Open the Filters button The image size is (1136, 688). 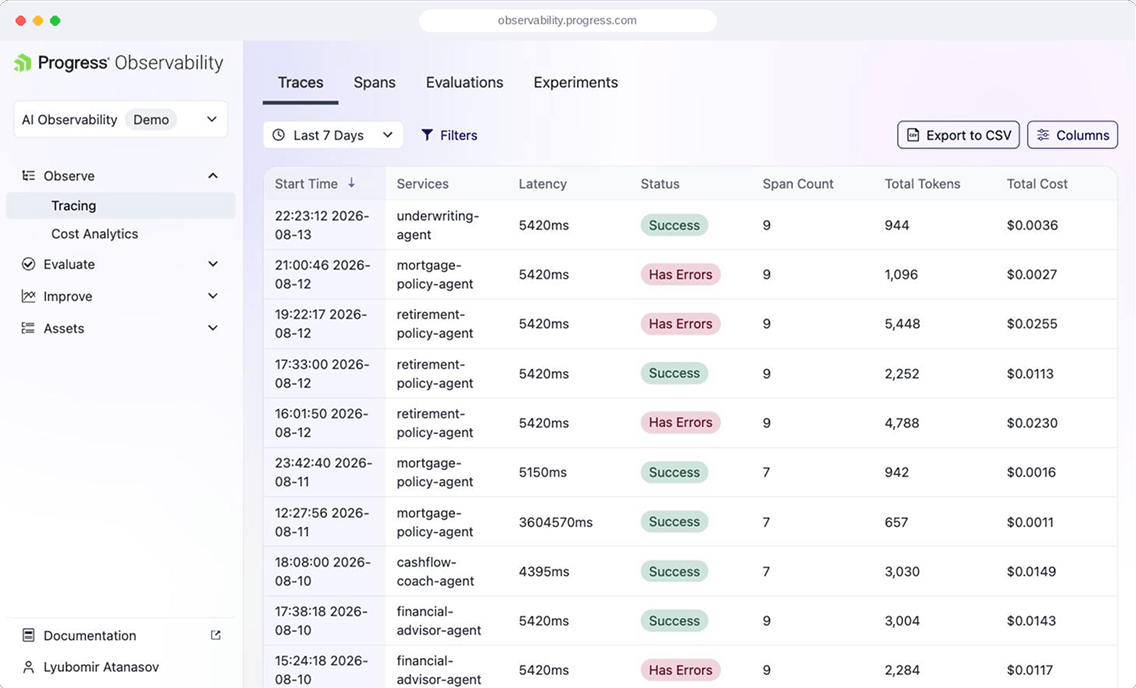[x=449, y=135]
